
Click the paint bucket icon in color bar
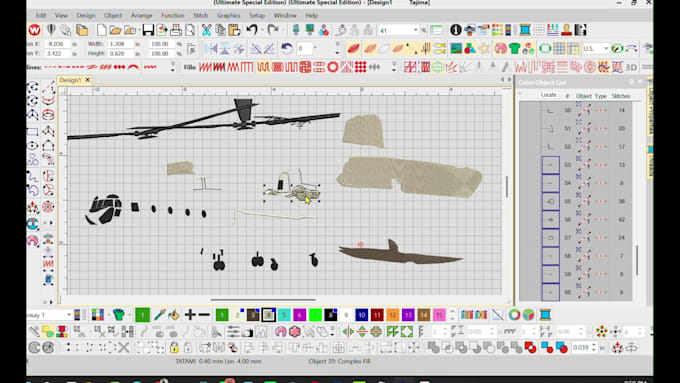(174, 315)
